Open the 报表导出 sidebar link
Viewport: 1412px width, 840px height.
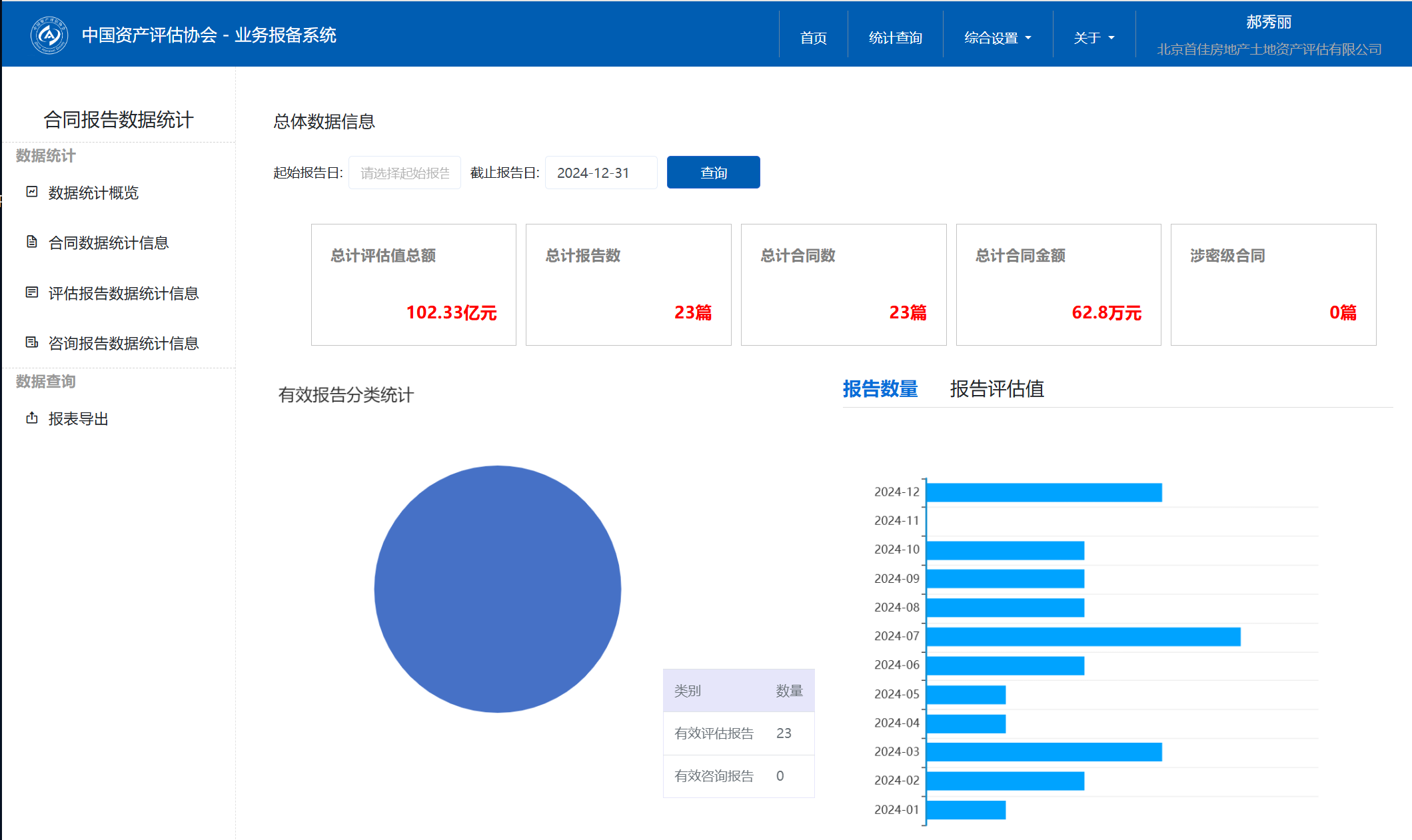click(78, 419)
